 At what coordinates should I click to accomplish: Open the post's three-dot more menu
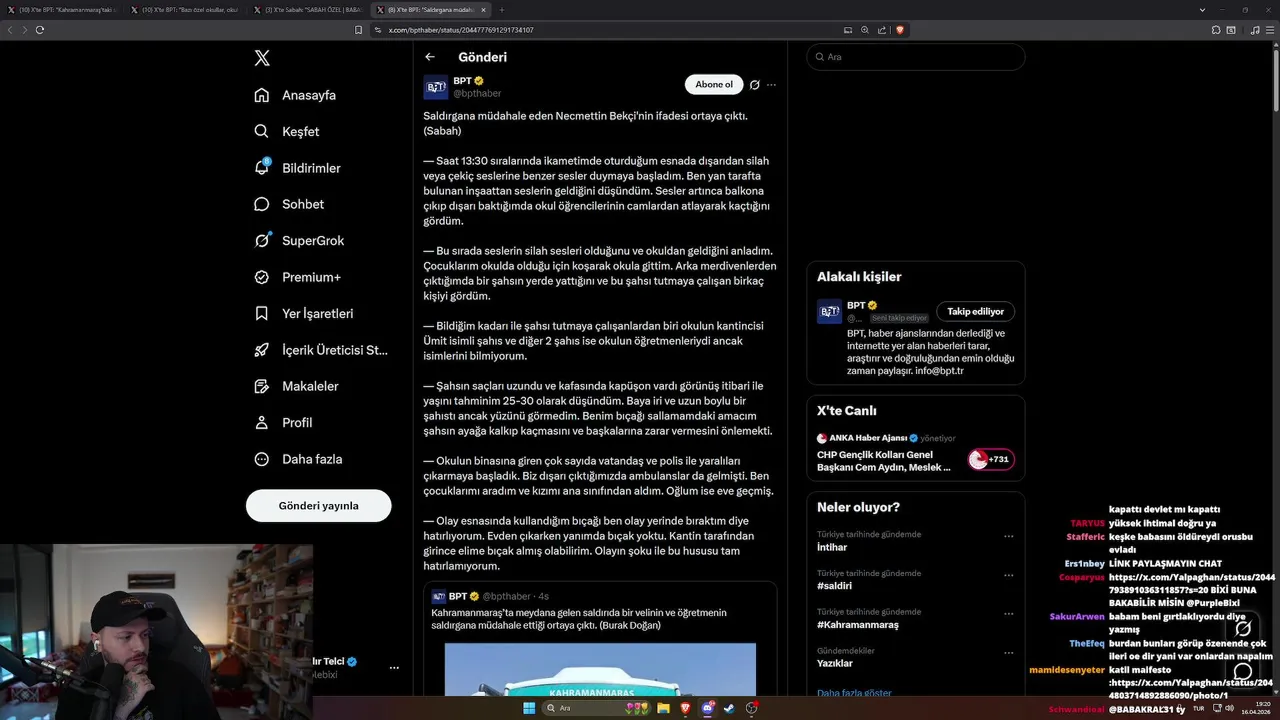coord(771,85)
